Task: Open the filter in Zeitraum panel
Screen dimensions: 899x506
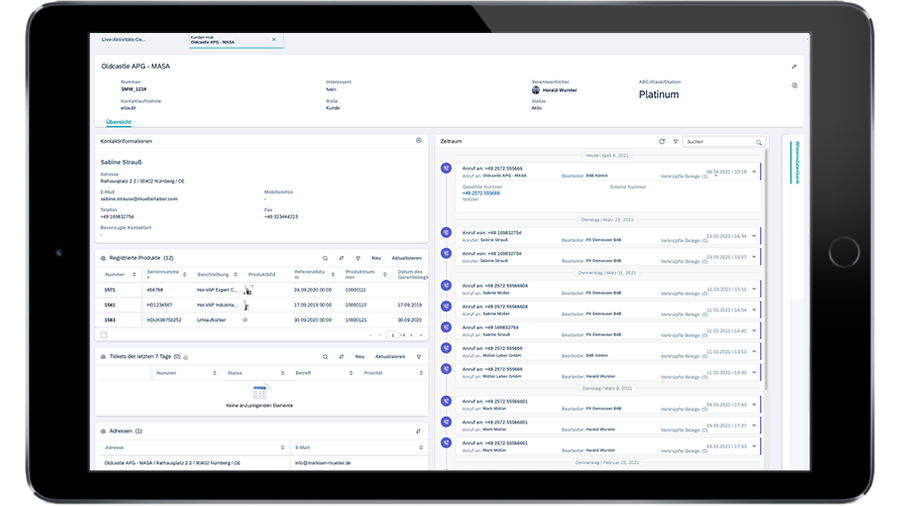Action: click(x=675, y=142)
